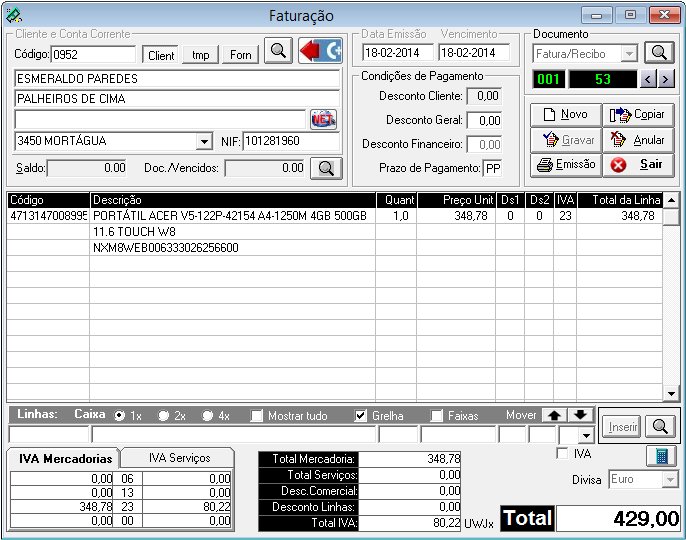Move line up with the up arrow
Viewport: 686px width, 540px height.
coord(554,415)
